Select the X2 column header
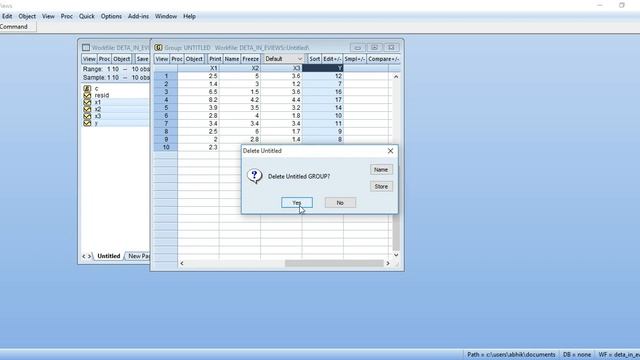 click(x=240, y=68)
